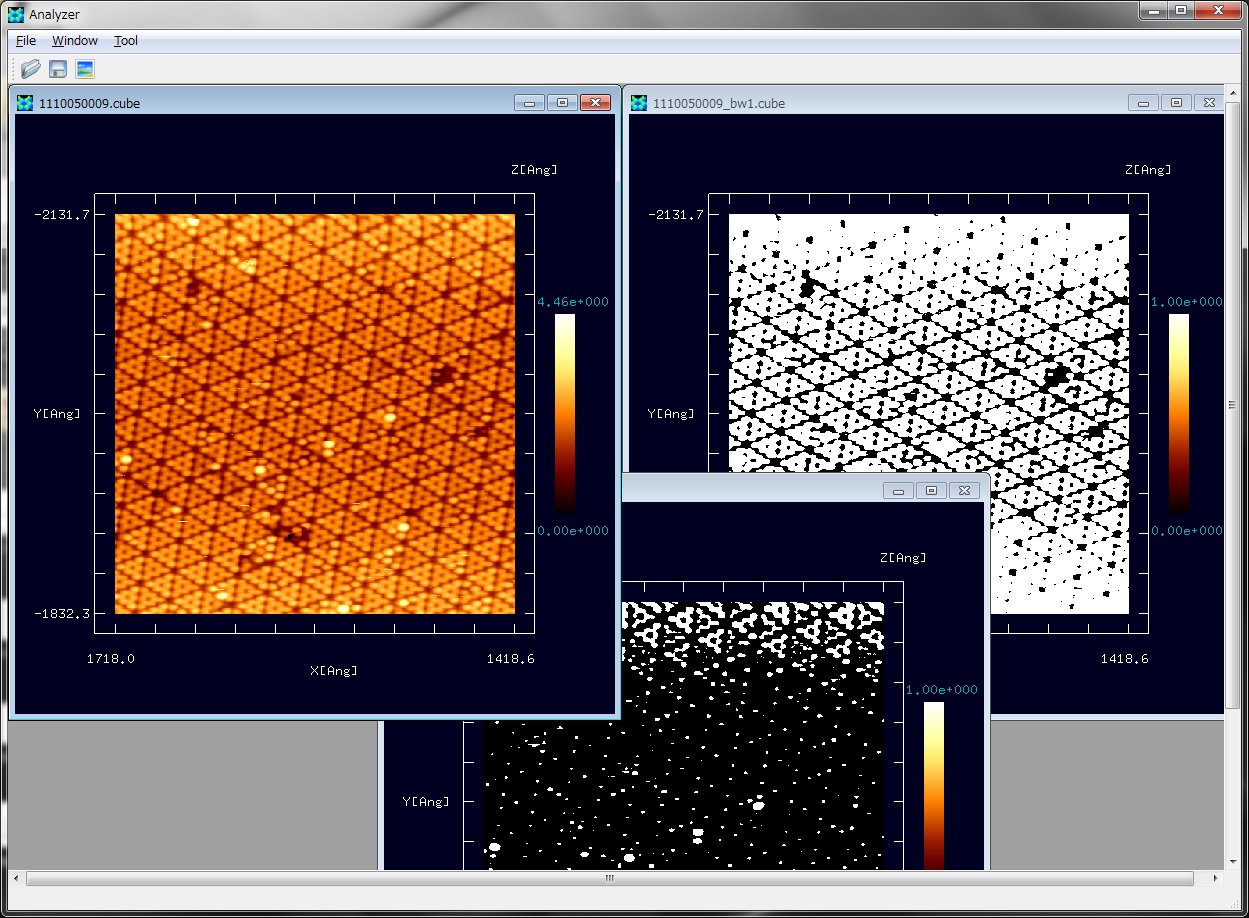Click the image export picture toolbar icon

click(85, 69)
